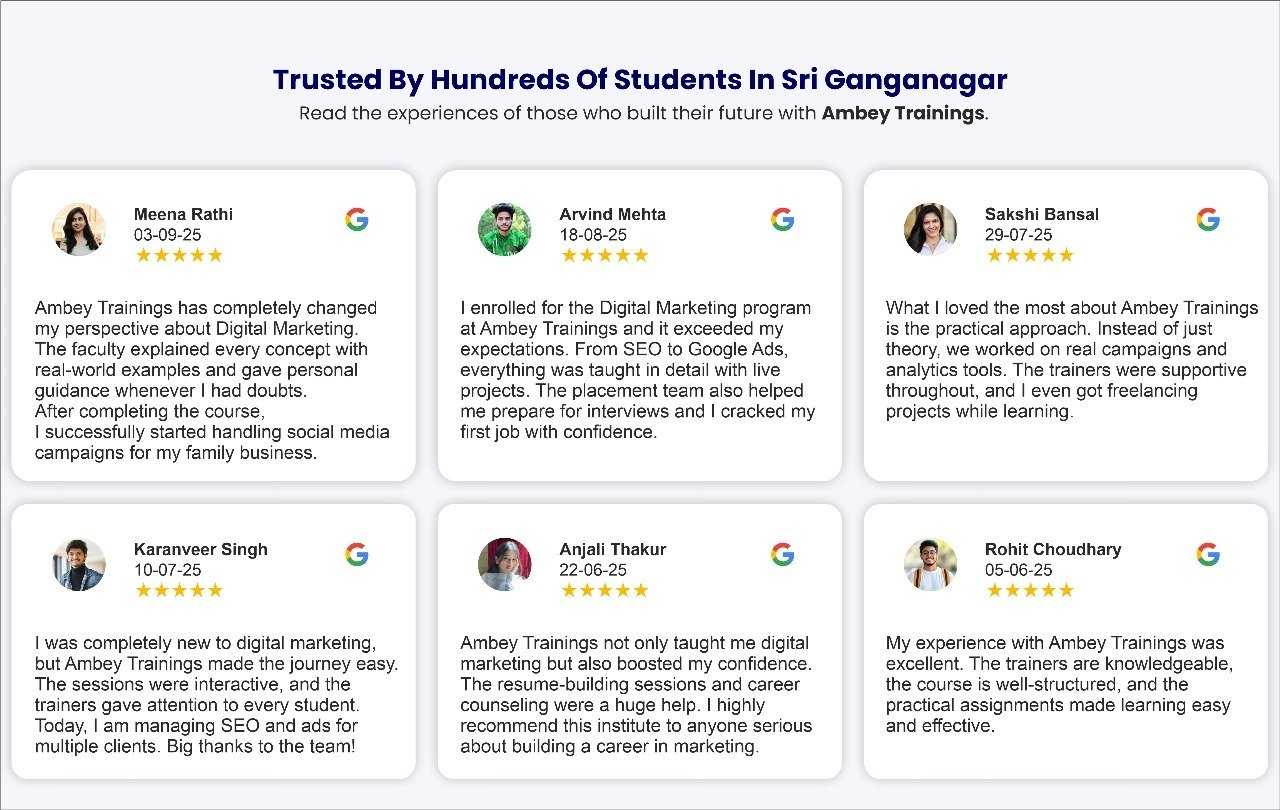Open Arvind Mehta's profile photo

504,229
